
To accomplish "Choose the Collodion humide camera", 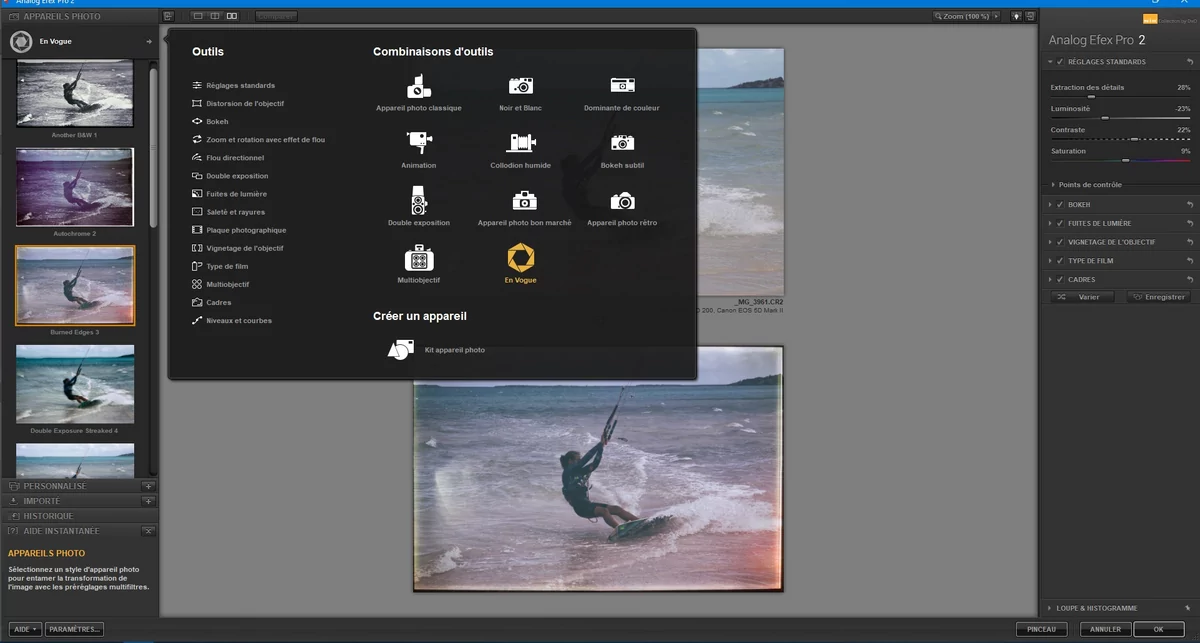I will pyautogui.click(x=520, y=143).
